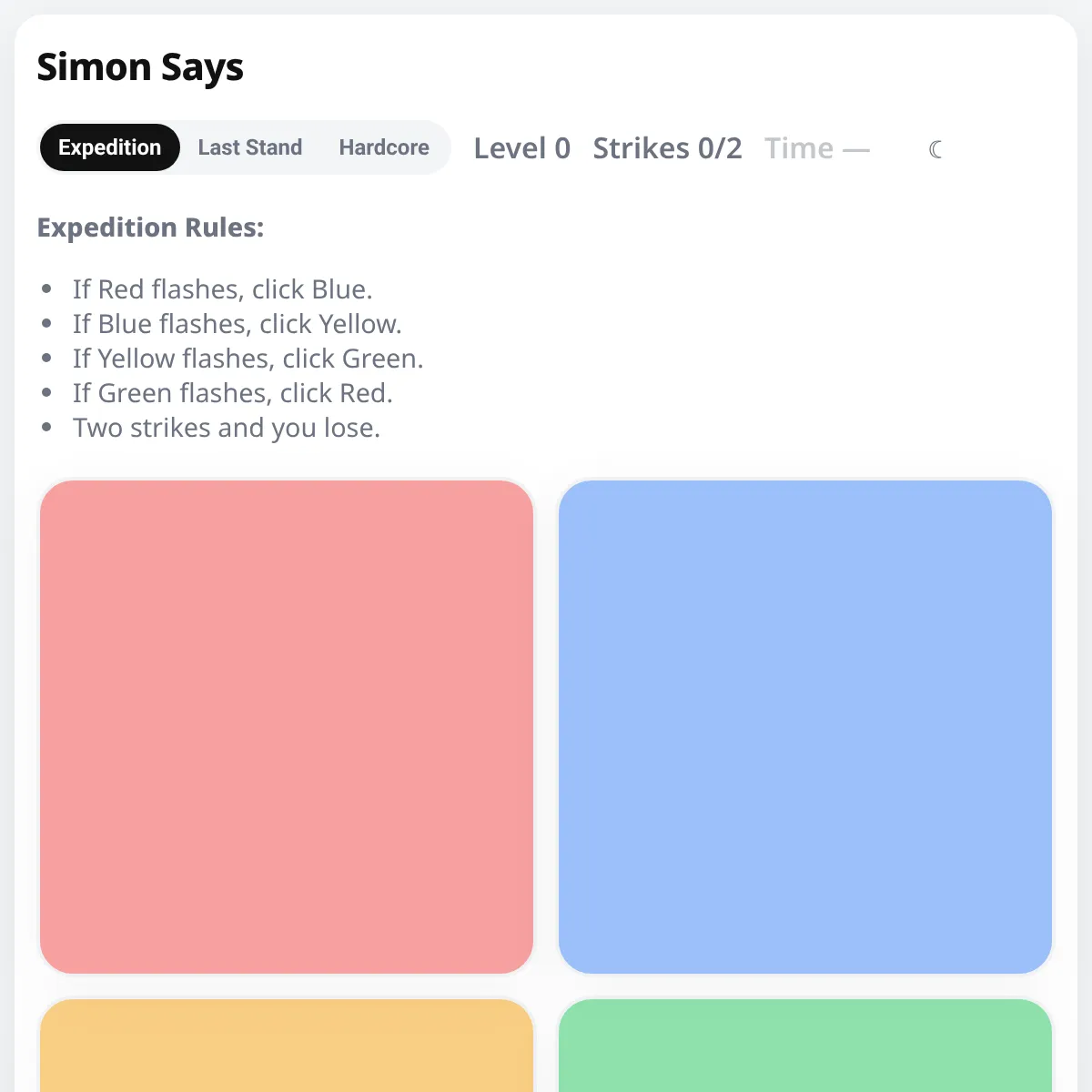Viewport: 1092px width, 1092px height.
Task: Click the Level 0 indicator
Action: pos(522,148)
